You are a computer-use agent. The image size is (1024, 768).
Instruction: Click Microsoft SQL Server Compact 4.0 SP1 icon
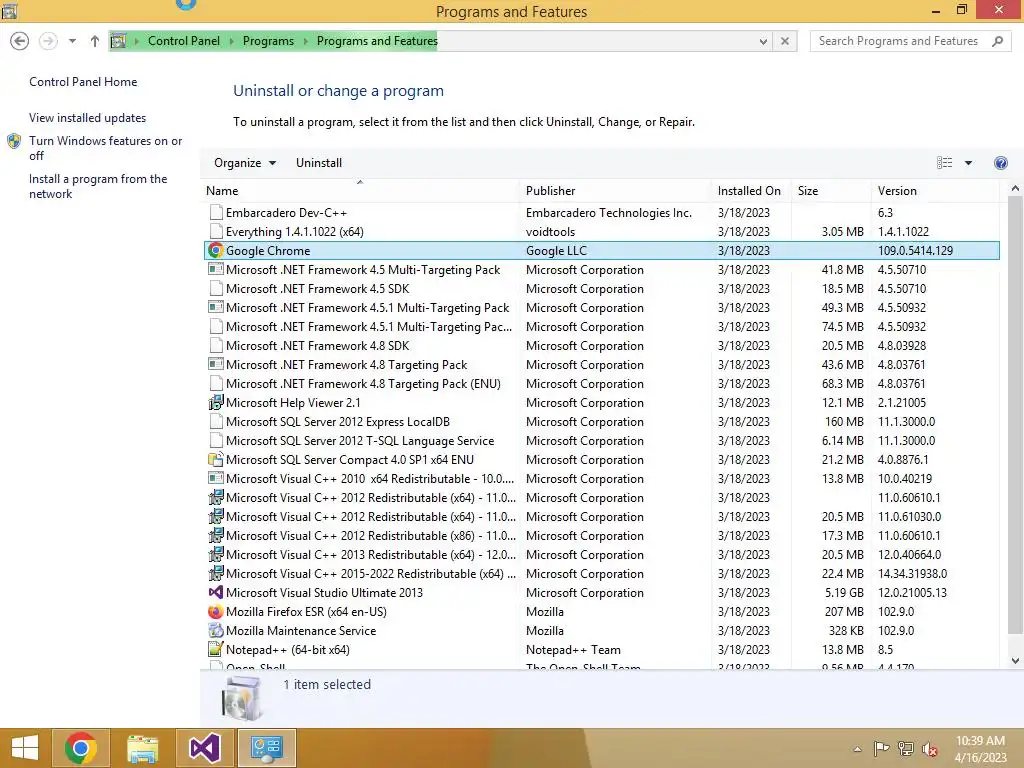(x=216, y=460)
